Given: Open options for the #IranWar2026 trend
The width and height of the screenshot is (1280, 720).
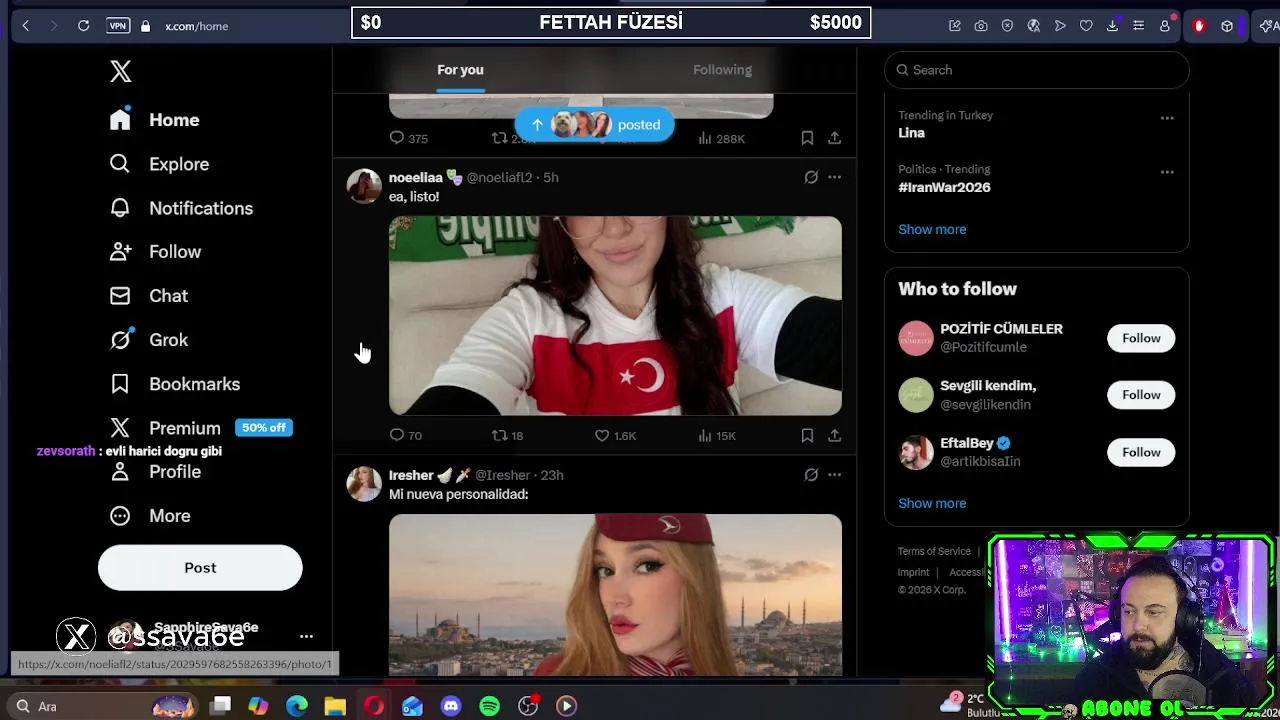Looking at the screenshot, I should 1167,172.
